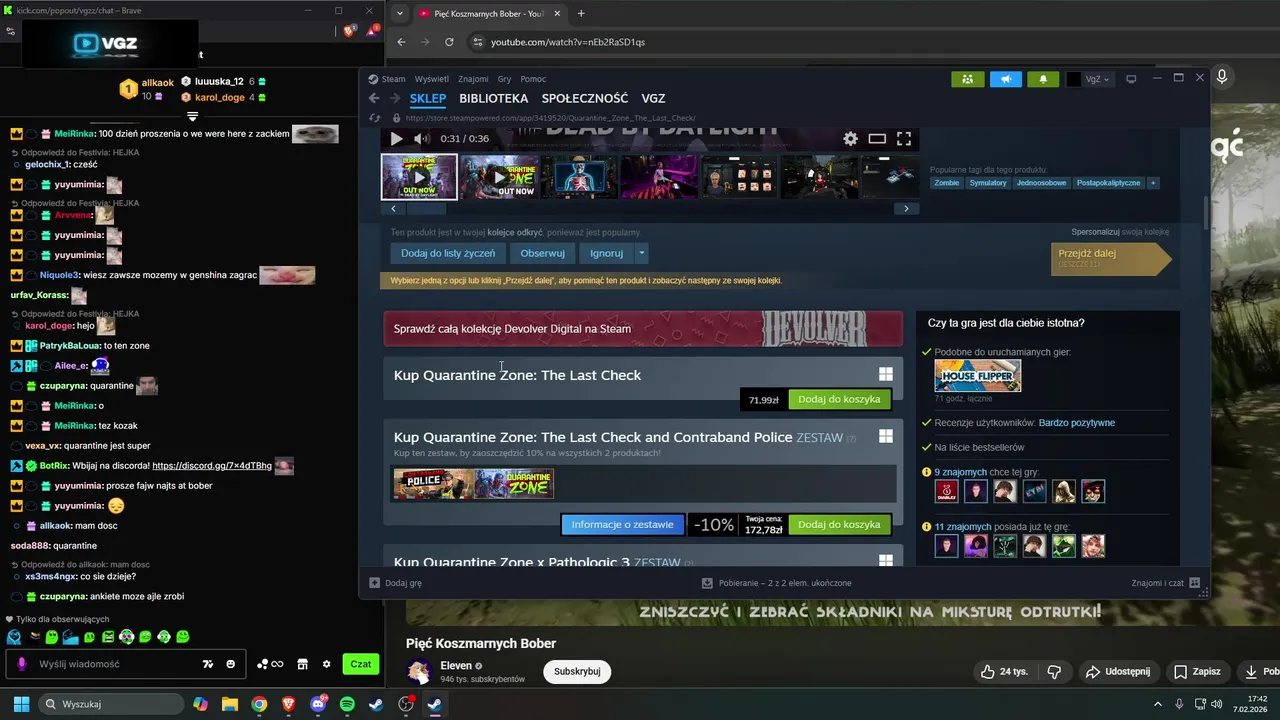Image resolution: width=1280 pixels, height=720 pixels.
Task: Open the Znajomi menu
Action: [473, 79]
